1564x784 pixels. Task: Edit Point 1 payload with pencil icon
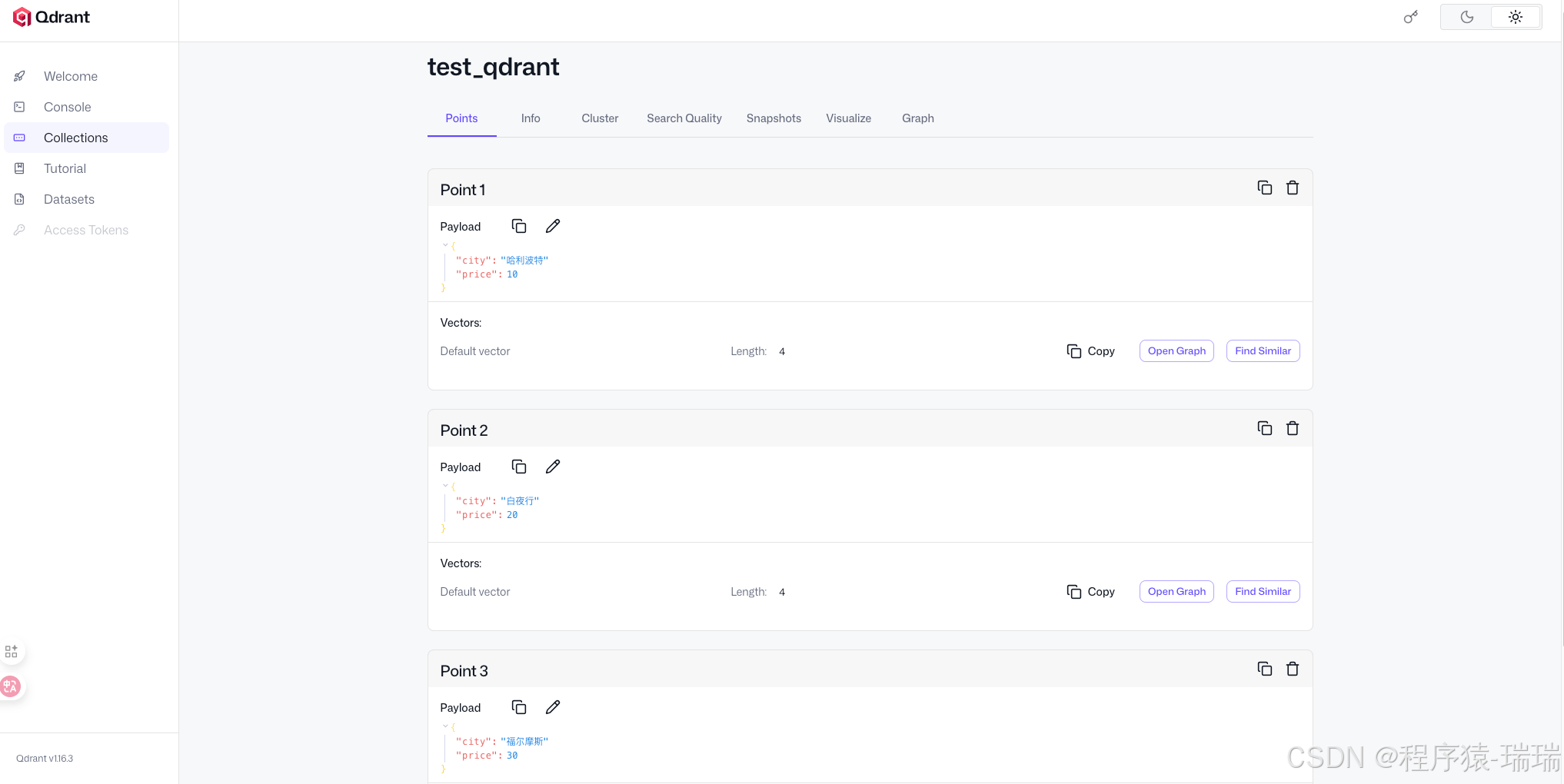coord(553,226)
